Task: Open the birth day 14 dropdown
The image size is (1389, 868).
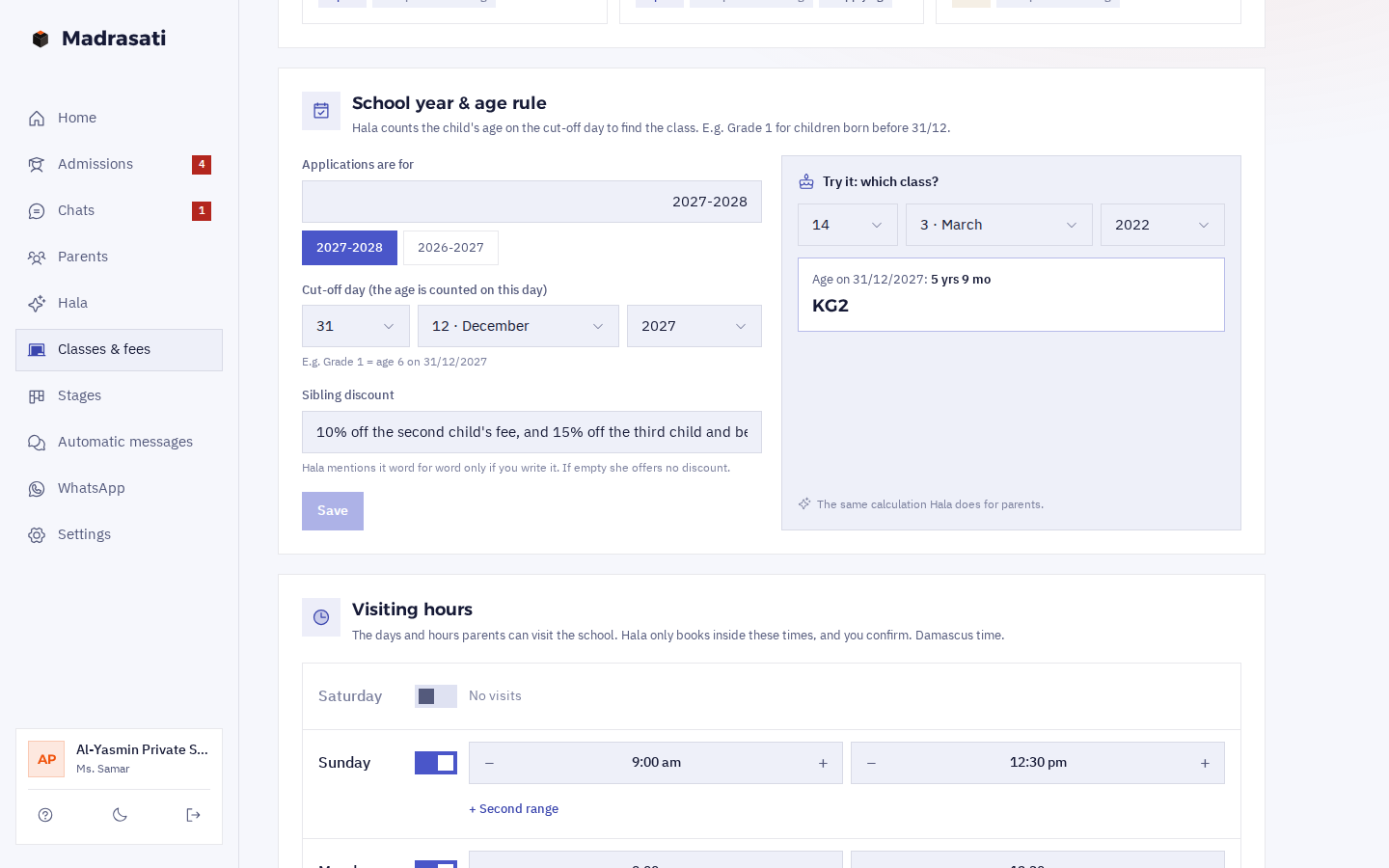Action: point(848,225)
